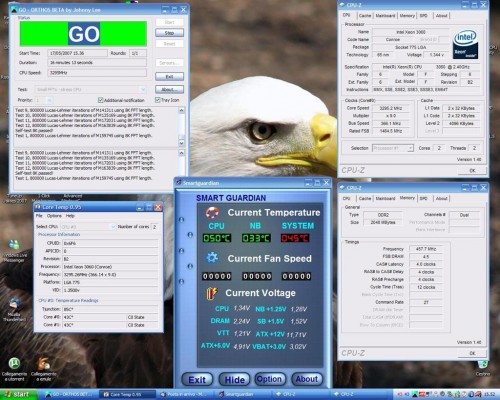
Task: Click the Core #0 temperature field in Core Temp
Action: (x=94, y=317)
